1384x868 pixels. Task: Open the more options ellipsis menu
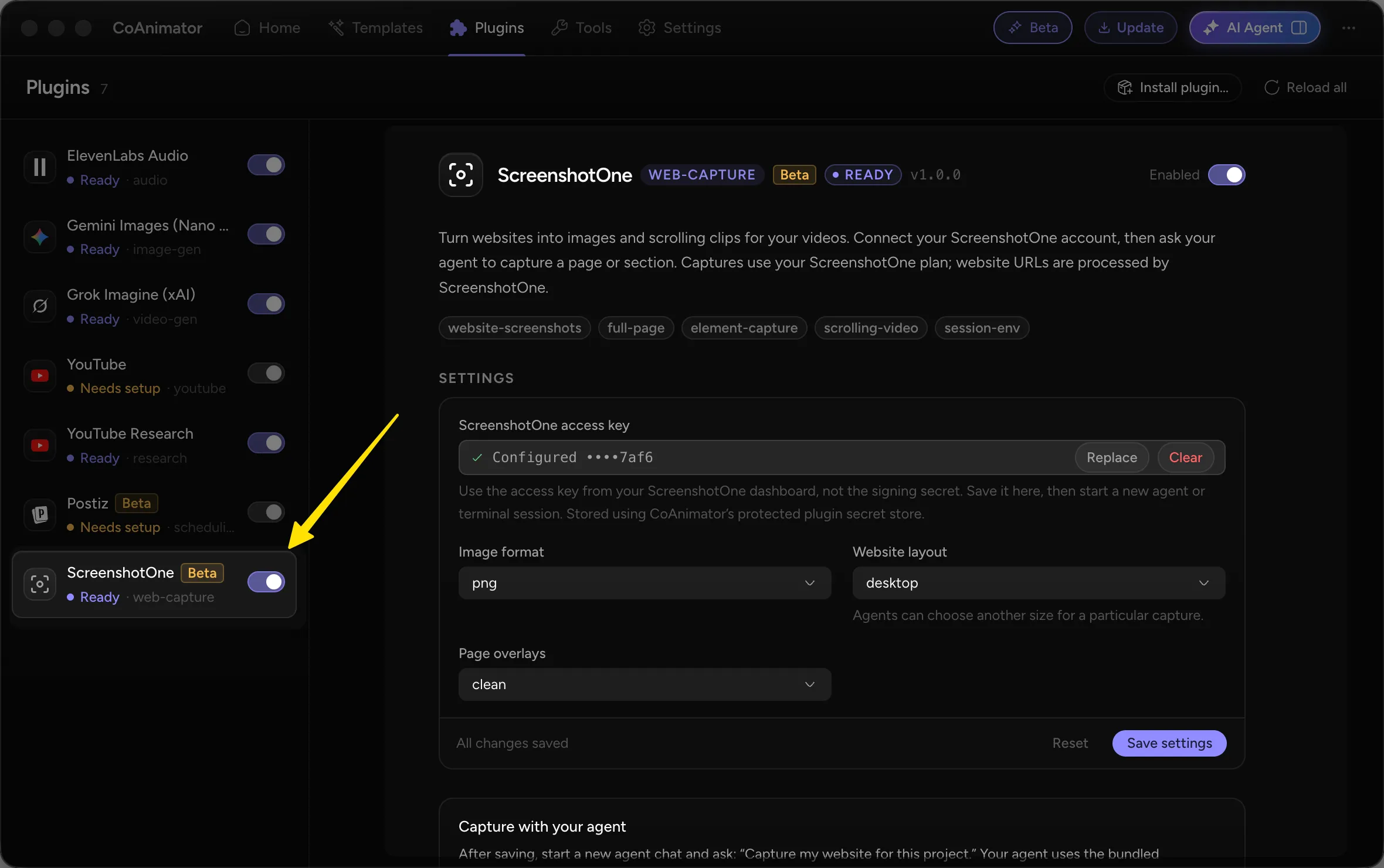tap(1349, 28)
